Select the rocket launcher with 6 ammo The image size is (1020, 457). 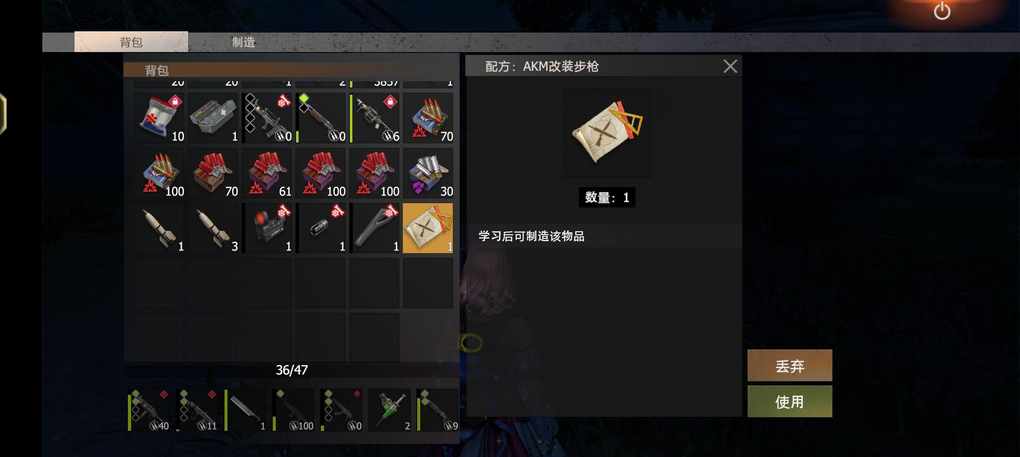pos(374,118)
